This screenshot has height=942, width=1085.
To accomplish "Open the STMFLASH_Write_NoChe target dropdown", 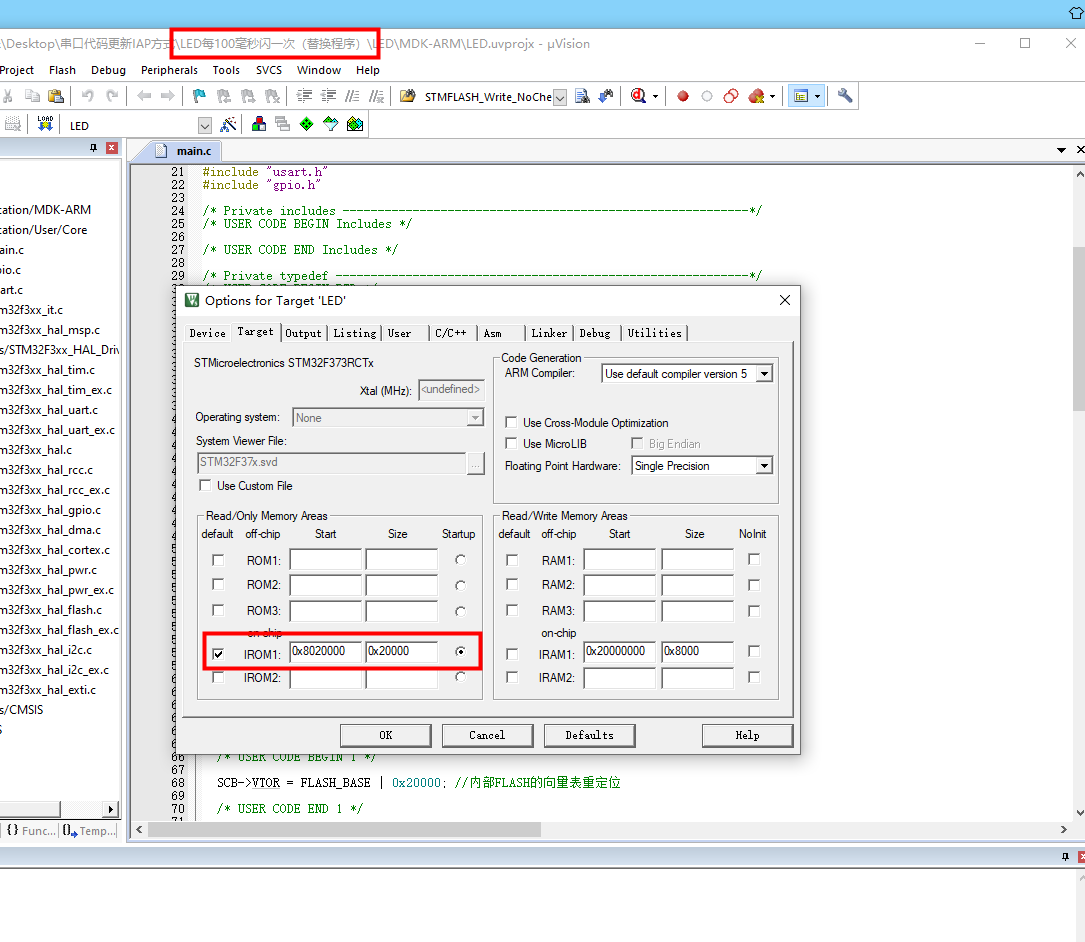I will 559,96.
